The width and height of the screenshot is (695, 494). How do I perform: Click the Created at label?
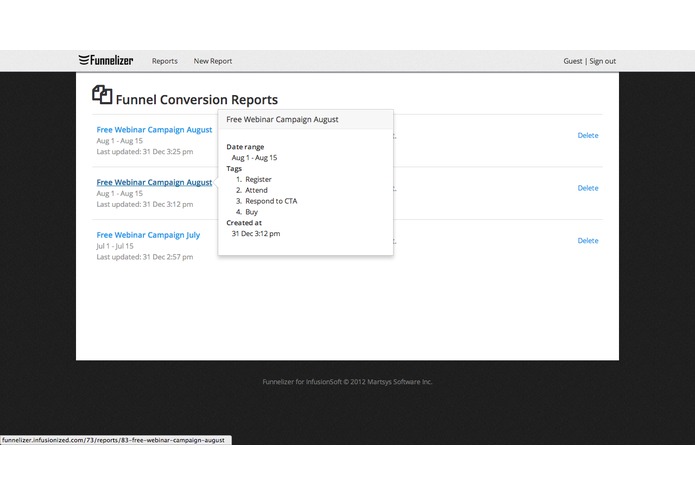point(244,223)
